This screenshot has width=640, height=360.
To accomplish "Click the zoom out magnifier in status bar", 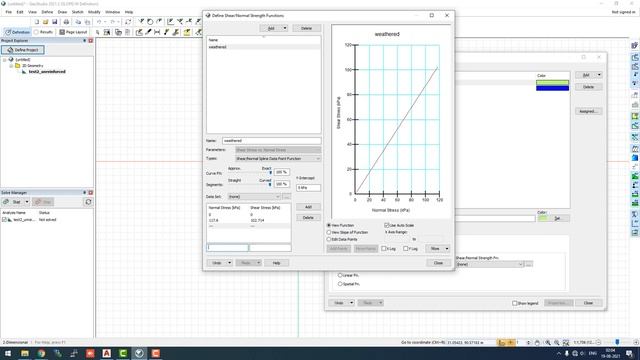I will pyautogui.click(x=557, y=343).
